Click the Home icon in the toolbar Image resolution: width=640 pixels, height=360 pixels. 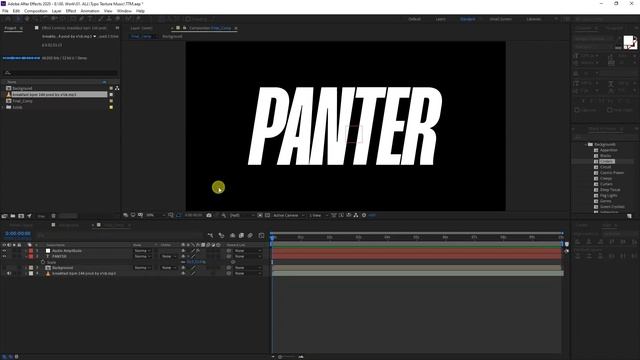[x=8, y=19]
